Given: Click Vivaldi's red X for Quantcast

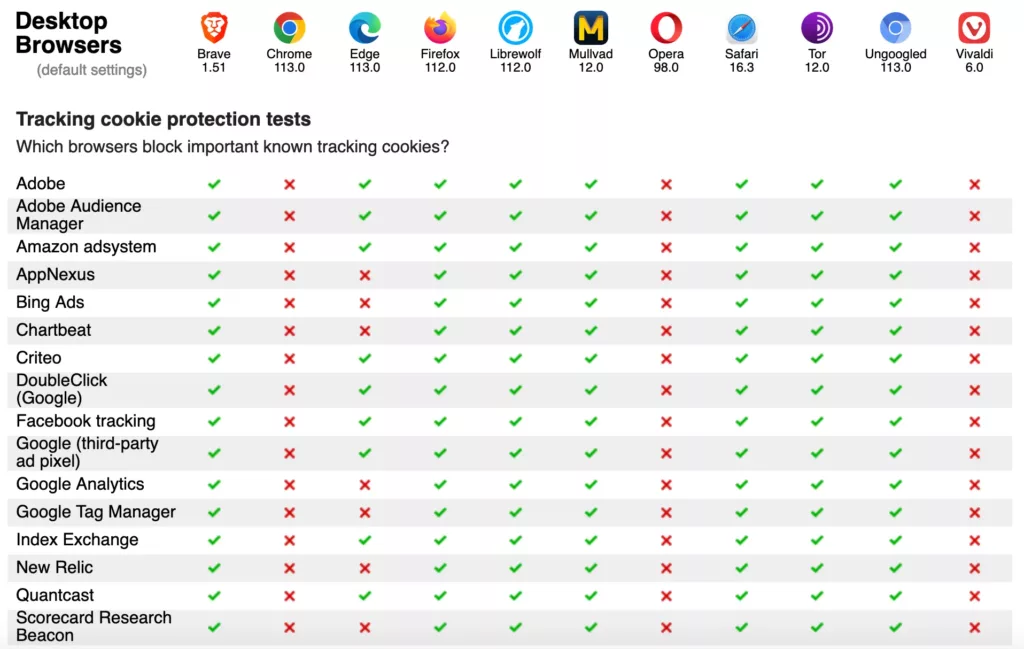Looking at the screenshot, I should click(x=974, y=596).
